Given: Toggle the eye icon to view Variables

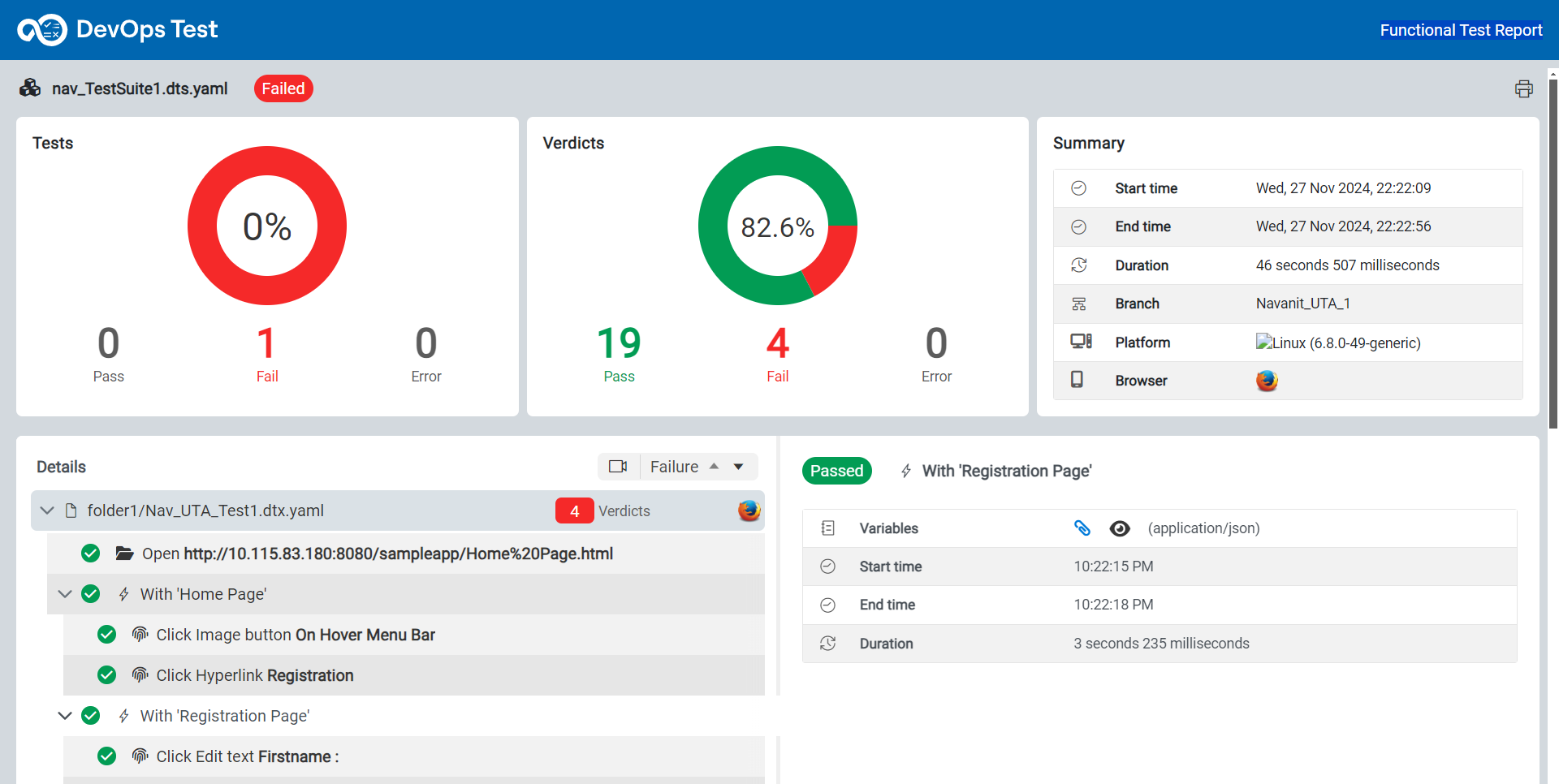Looking at the screenshot, I should (x=1119, y=528).
